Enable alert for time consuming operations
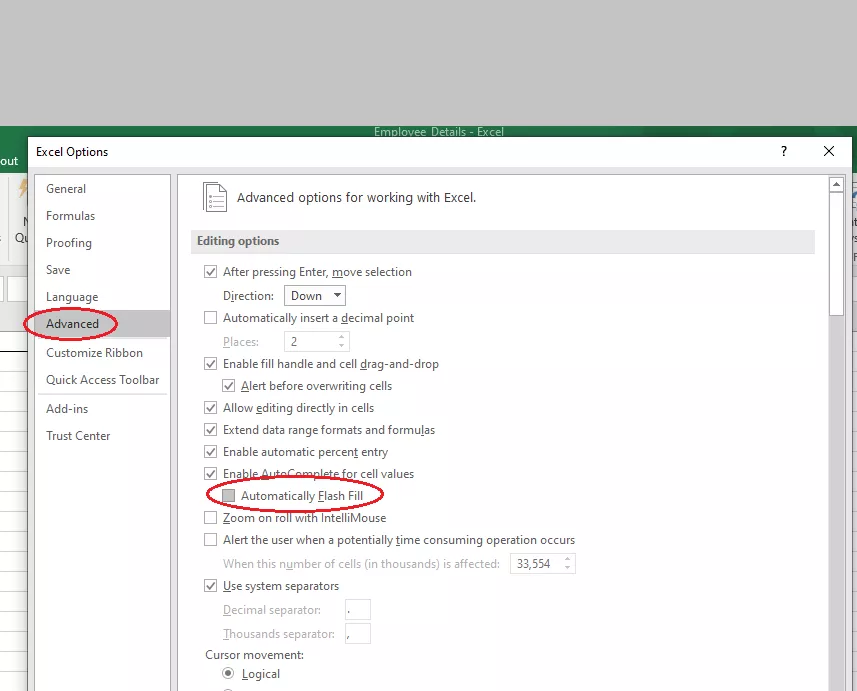This screenshot has width=857, height=691. click(210, 540)
